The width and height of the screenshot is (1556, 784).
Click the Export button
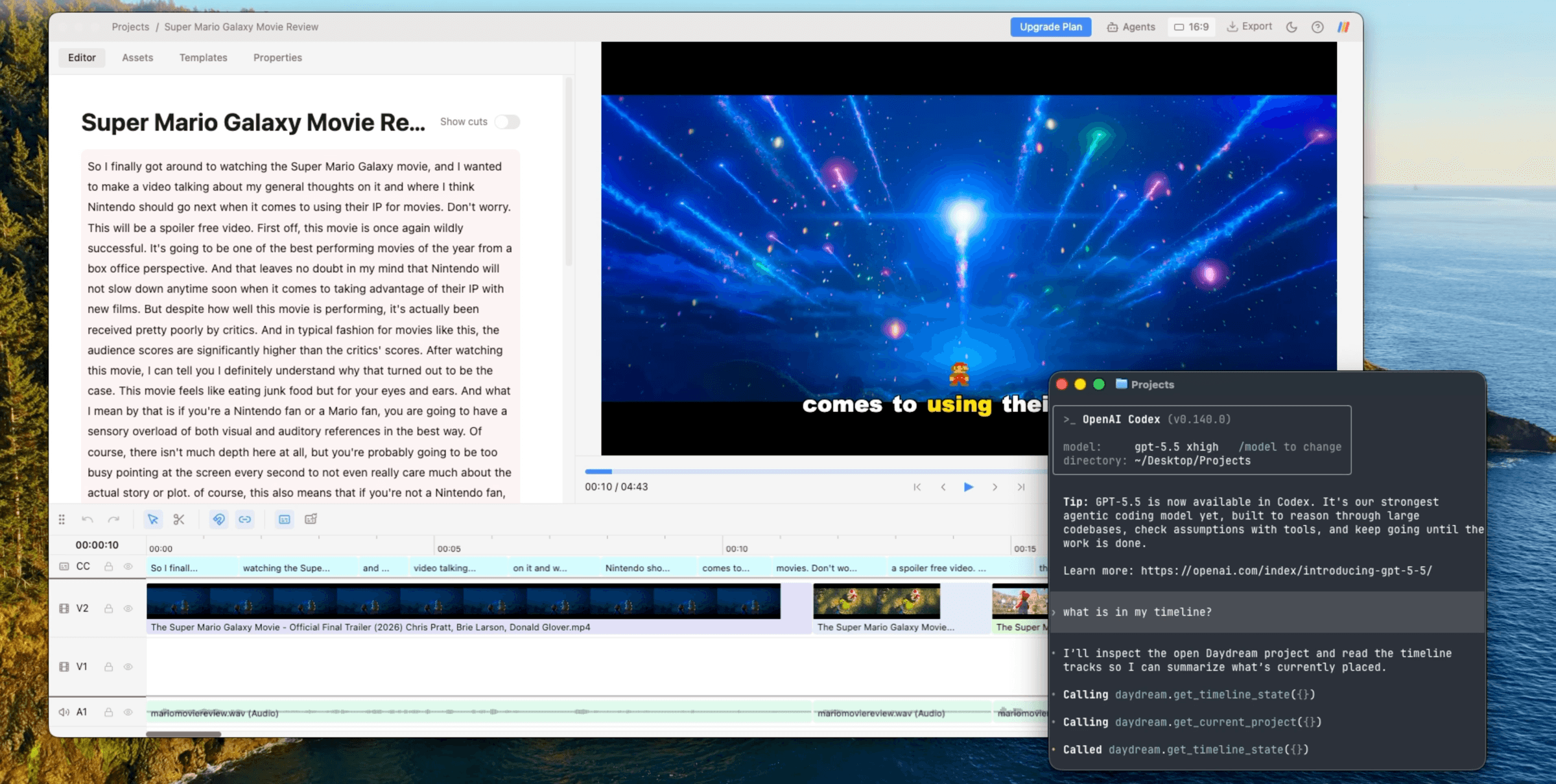pyautogui.click(x=1249, y=27)
